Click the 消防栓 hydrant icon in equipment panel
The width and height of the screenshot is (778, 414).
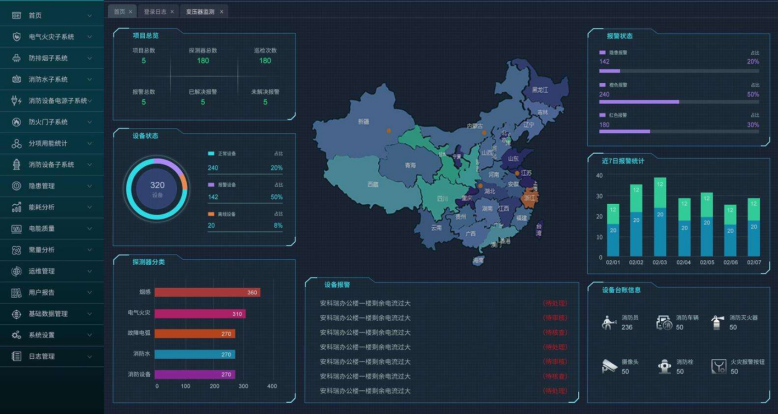tap(664, 366)
